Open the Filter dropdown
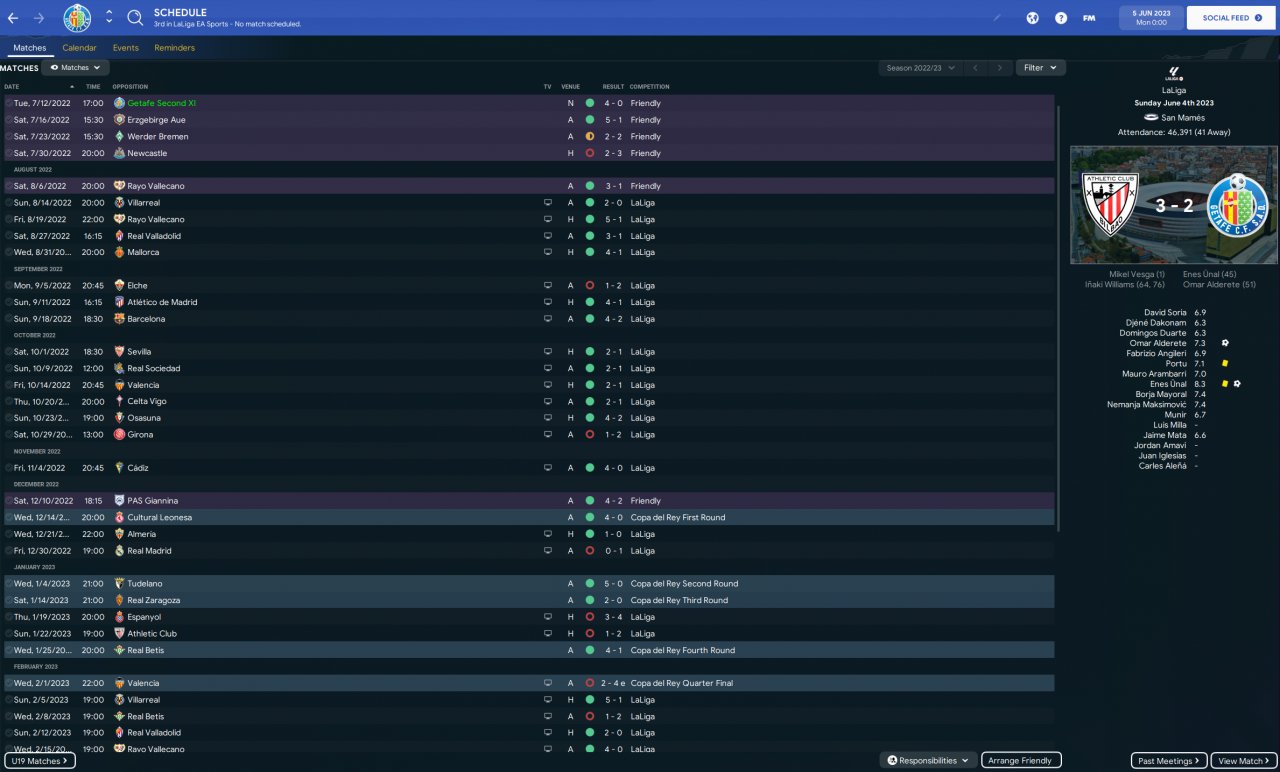The width and height of the screenshot is (1280, 772). 1041,68
